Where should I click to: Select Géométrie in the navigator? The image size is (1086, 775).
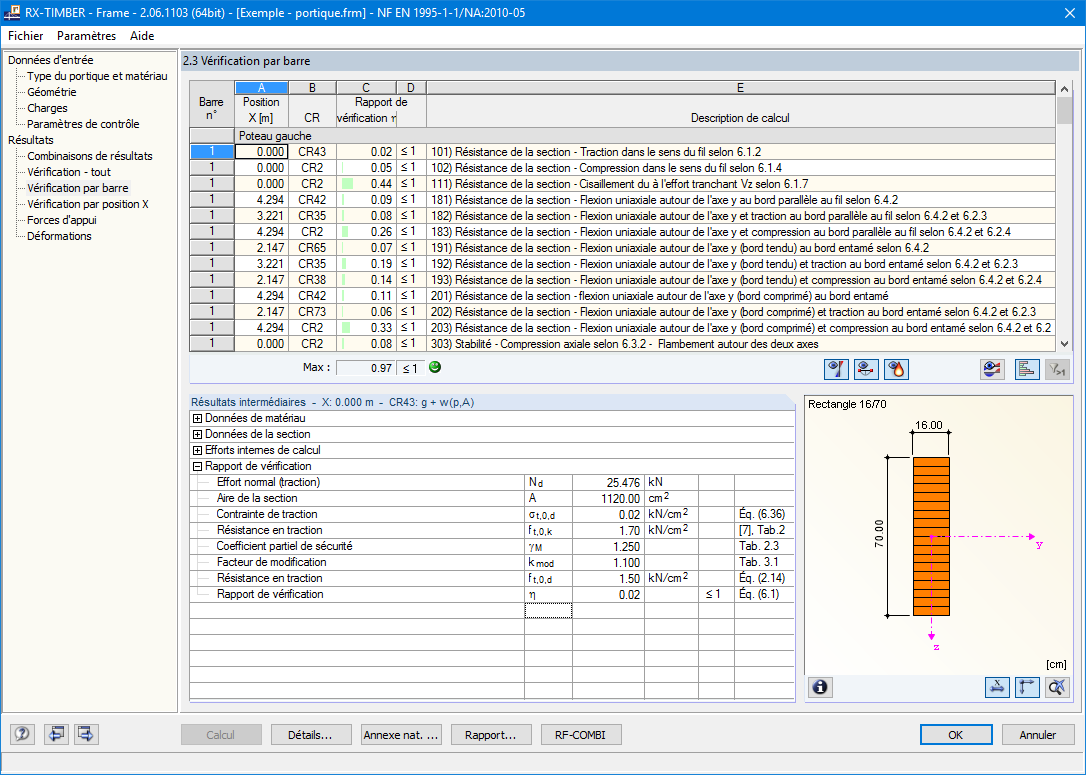tap(52, 92)
